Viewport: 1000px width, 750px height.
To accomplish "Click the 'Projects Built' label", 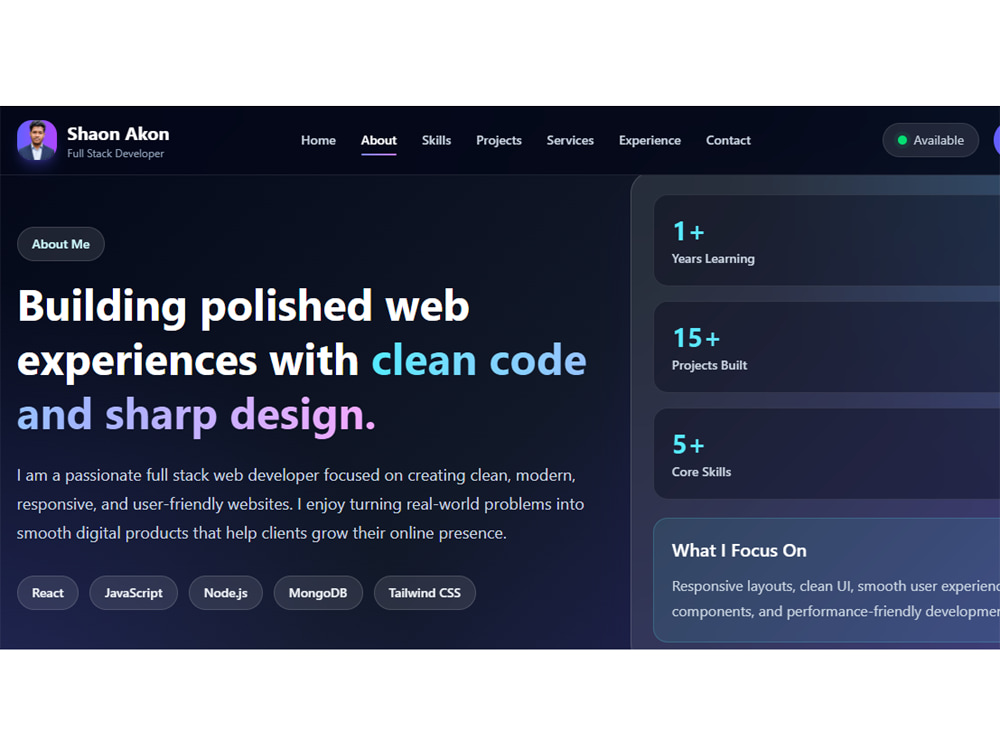I will (709, 365).
